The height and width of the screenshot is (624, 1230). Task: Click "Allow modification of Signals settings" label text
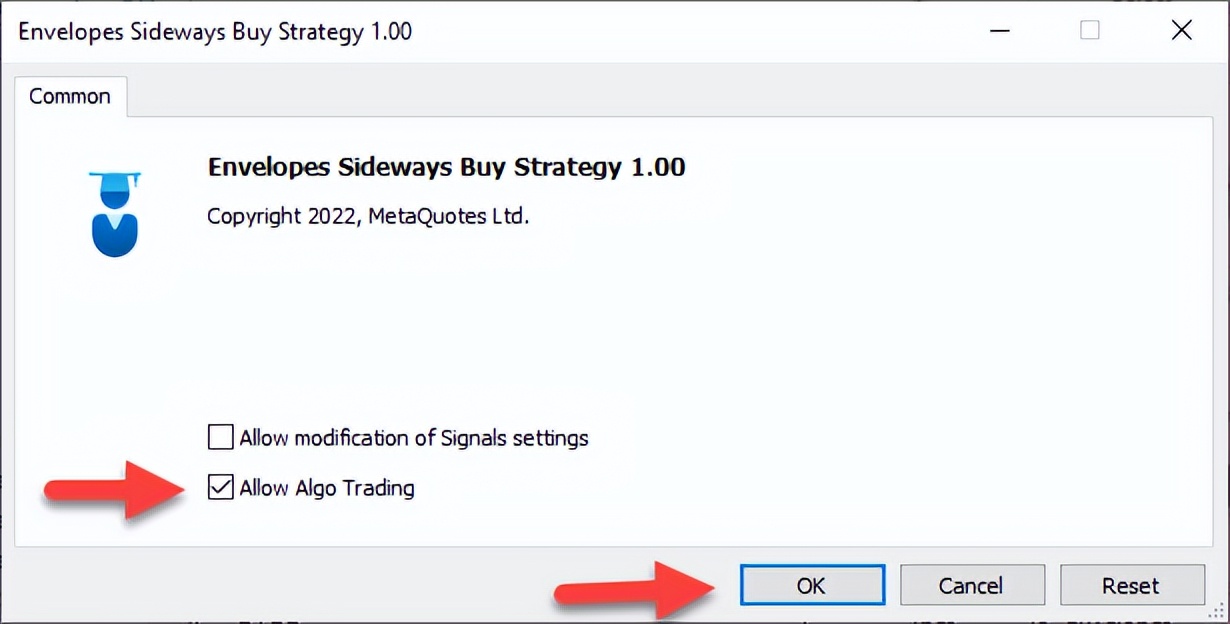click(x=414, y=438)
